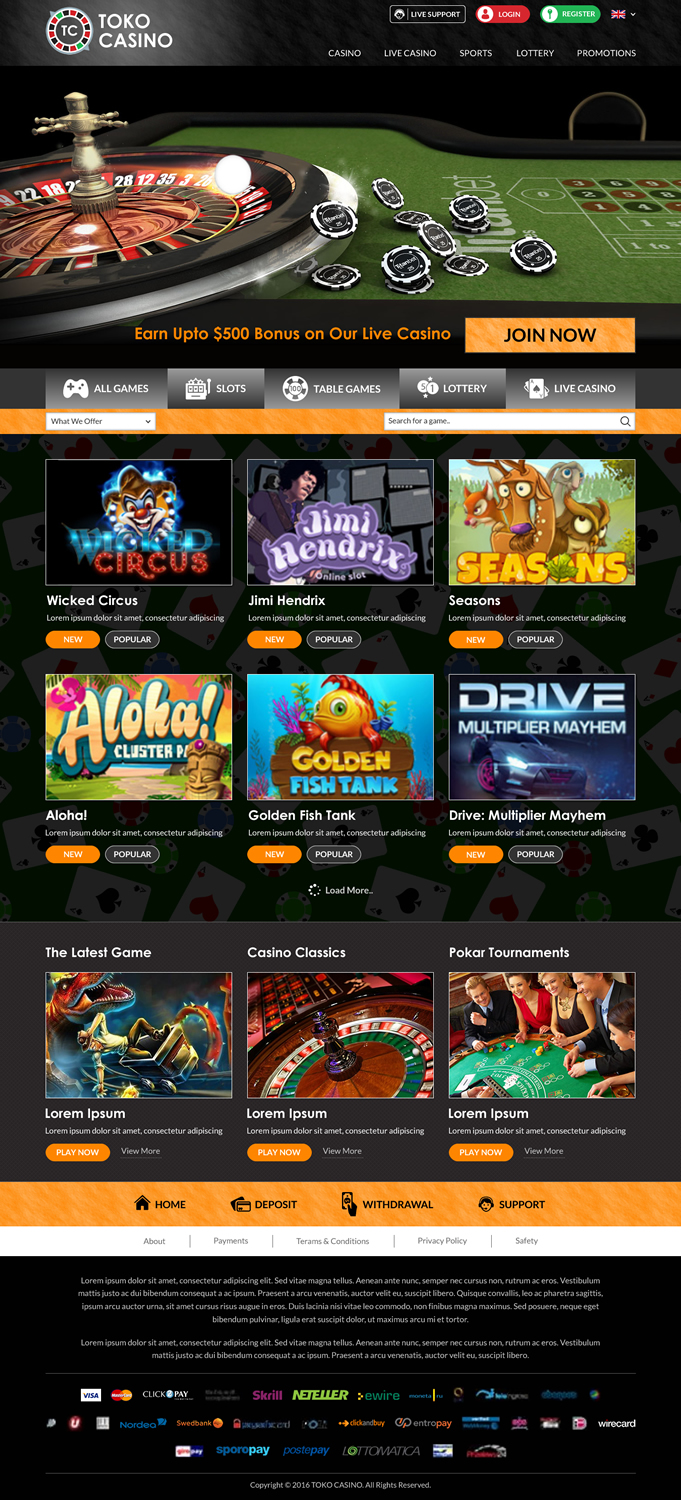Open the Withdrawal icon in orange bar
The height and width of the screenshot is (1500, 681).
349,1204
